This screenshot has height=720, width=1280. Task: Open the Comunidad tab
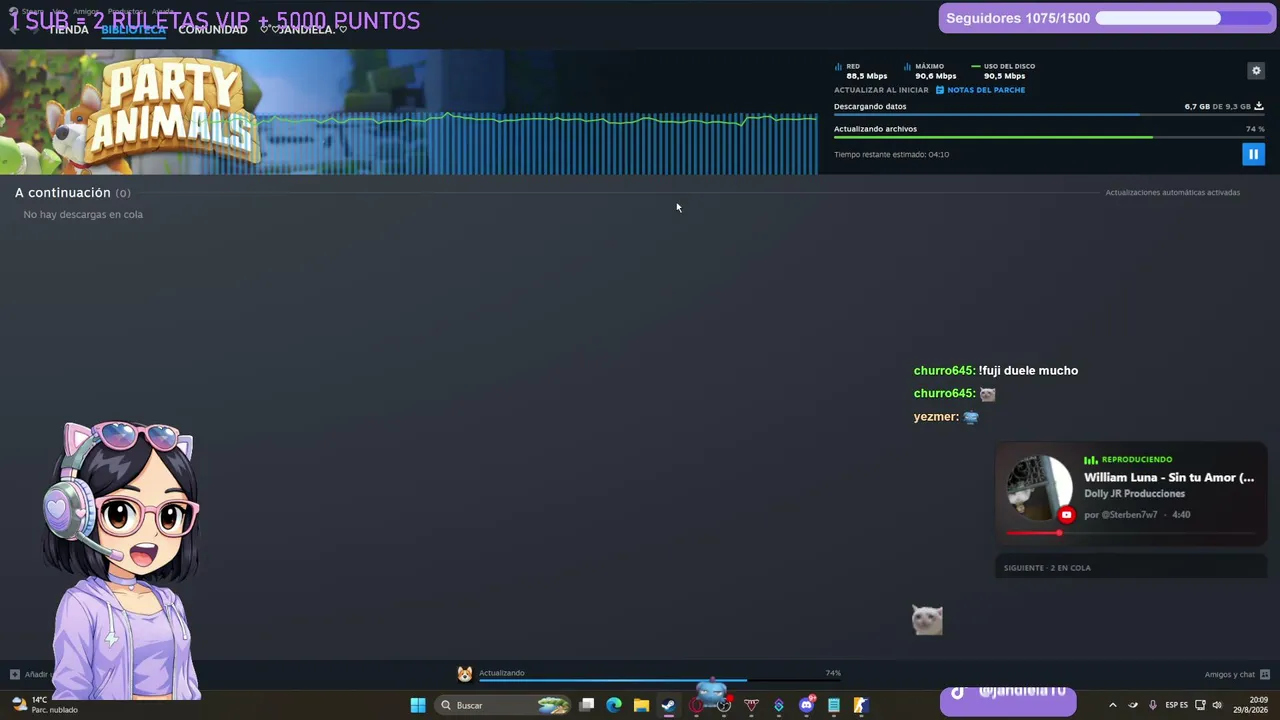point(213,30)
